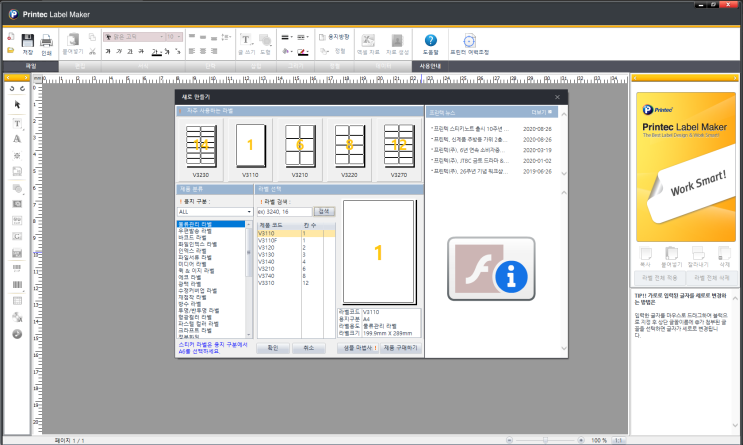Open the font size 10 dropdown
Screen dimensions: 743x445
click(179, 36)
